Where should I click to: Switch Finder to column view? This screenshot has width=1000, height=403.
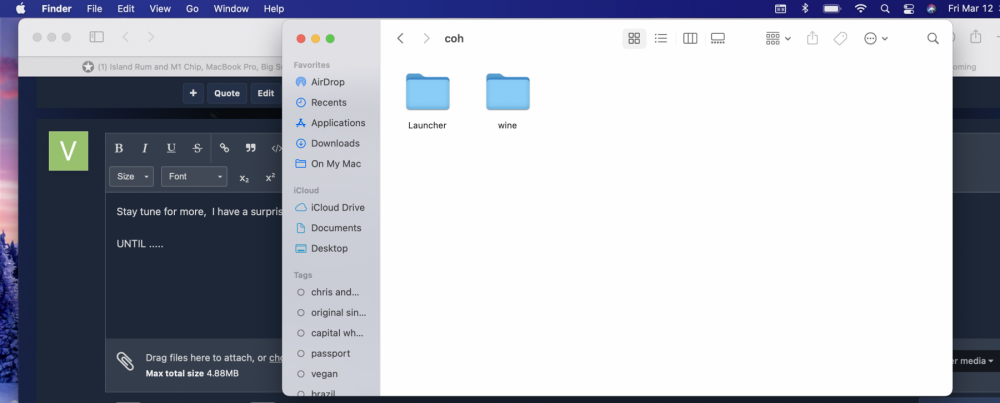click(x=690, y=38)
